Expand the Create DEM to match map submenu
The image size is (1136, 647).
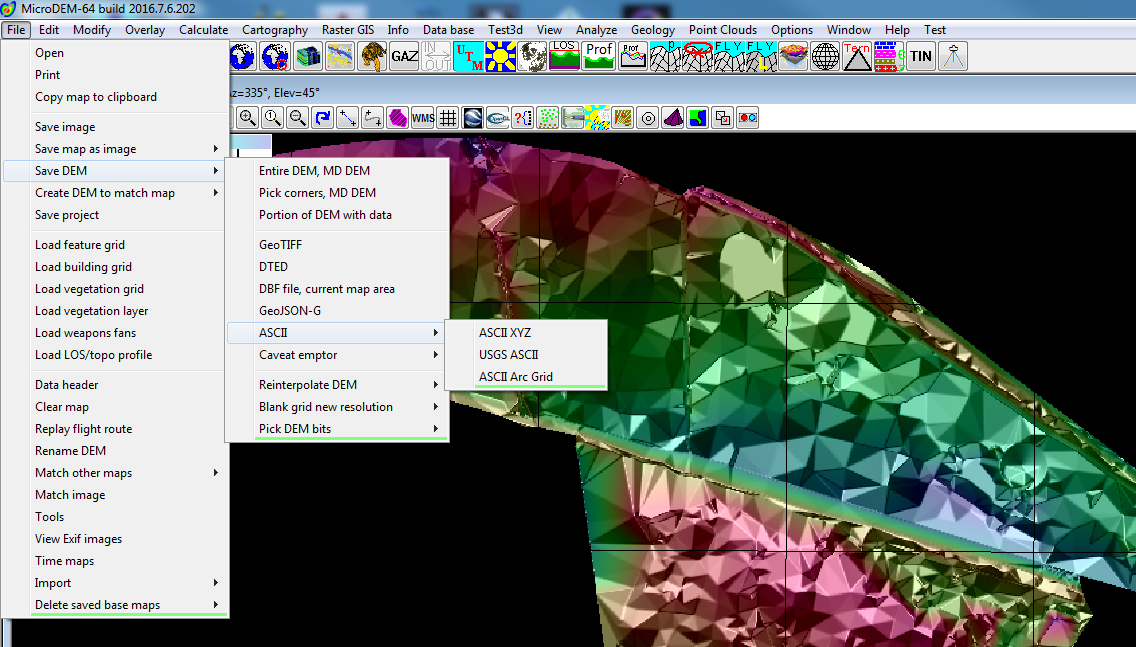[x=116, y=193]
